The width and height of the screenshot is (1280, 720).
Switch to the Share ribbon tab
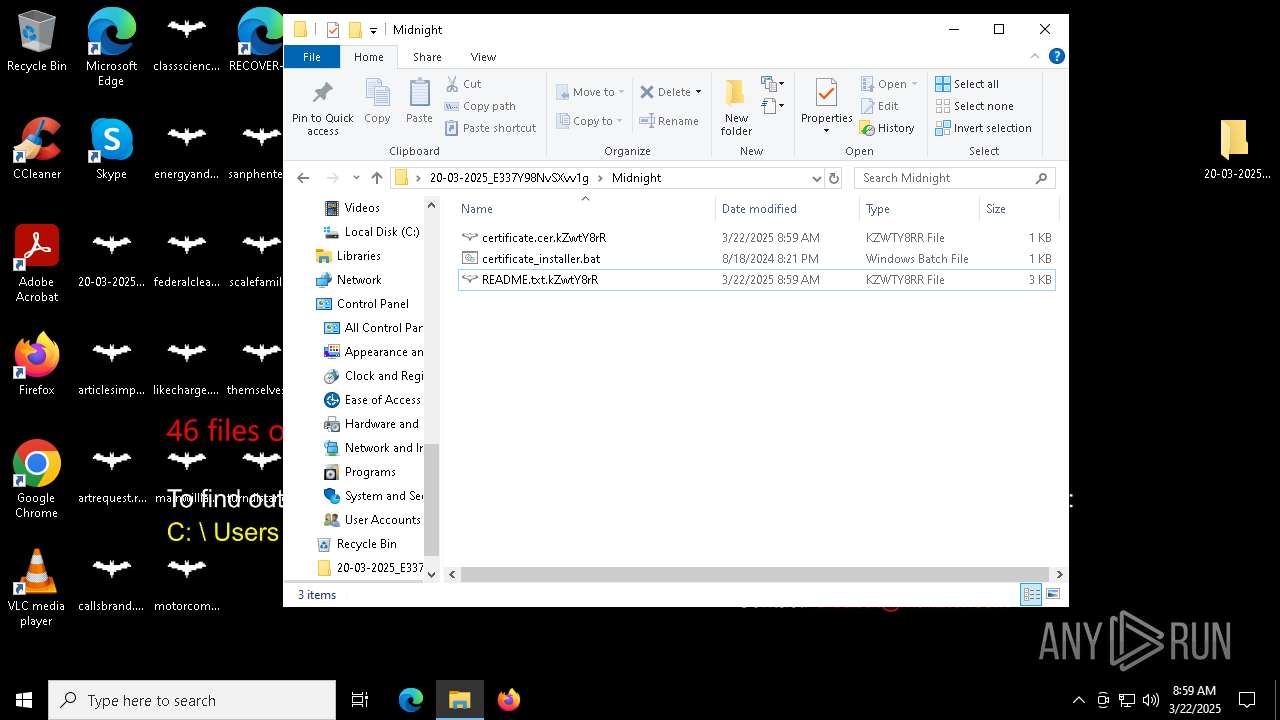[427, 57]
